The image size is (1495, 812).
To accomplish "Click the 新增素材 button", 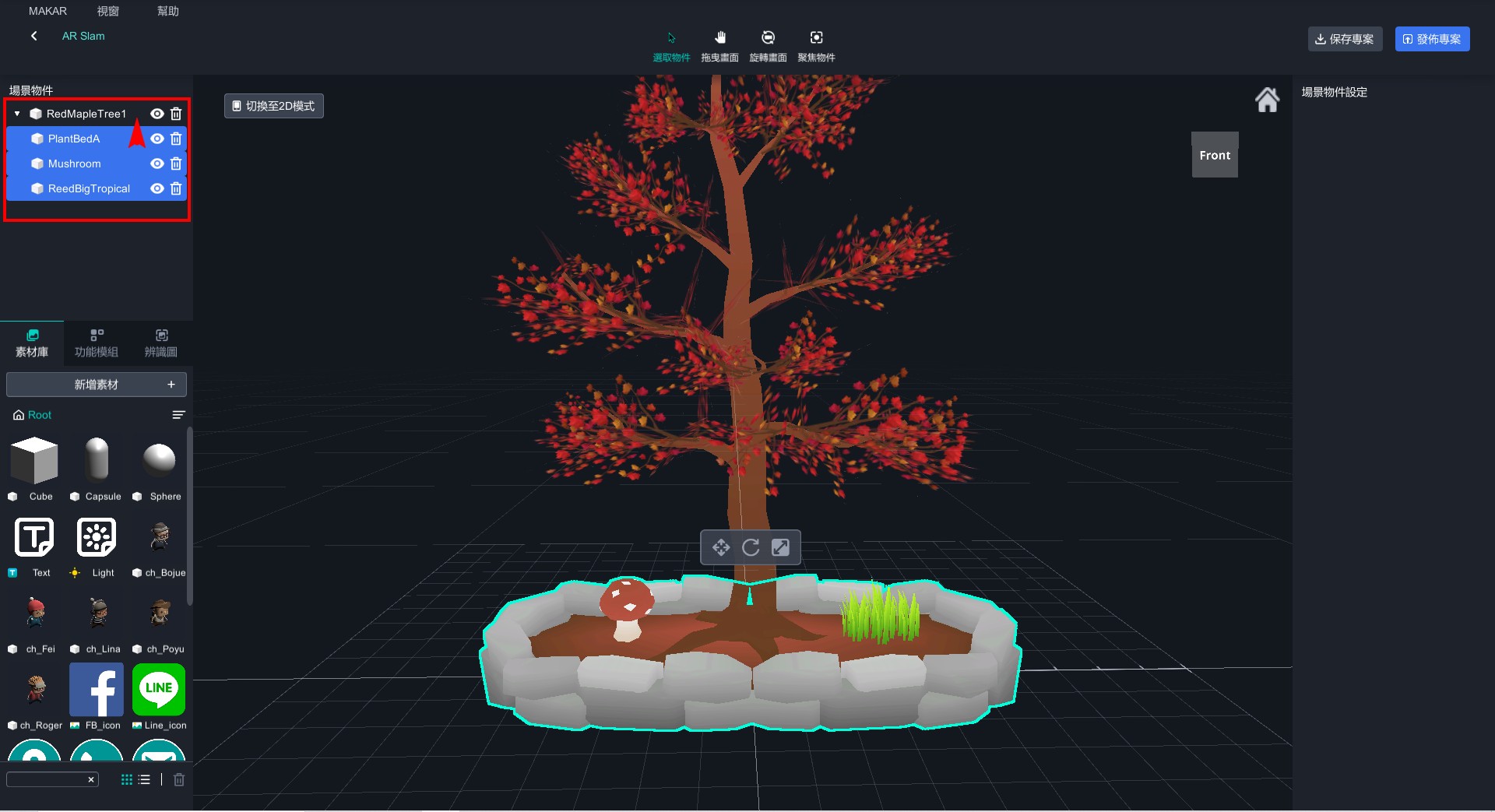I will [97, 385].
